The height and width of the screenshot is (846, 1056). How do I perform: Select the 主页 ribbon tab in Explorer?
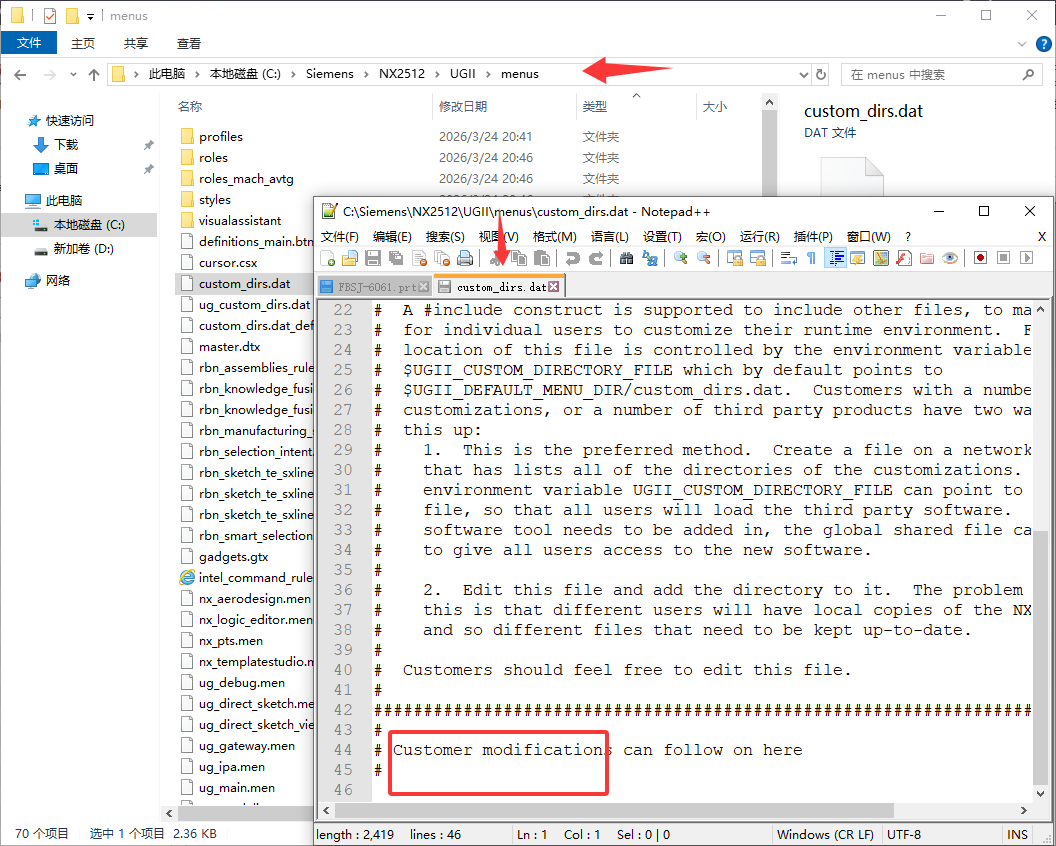click(x=83, y=43)
